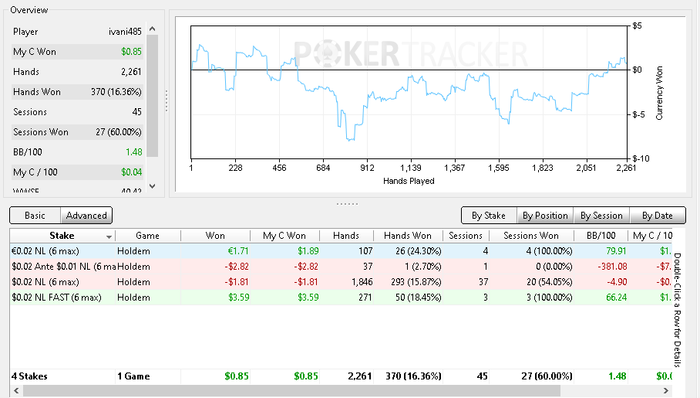Click the Double-Click a Row for Details label
The width and height of the screenshot is (700, 398).
tap(678, 310)
